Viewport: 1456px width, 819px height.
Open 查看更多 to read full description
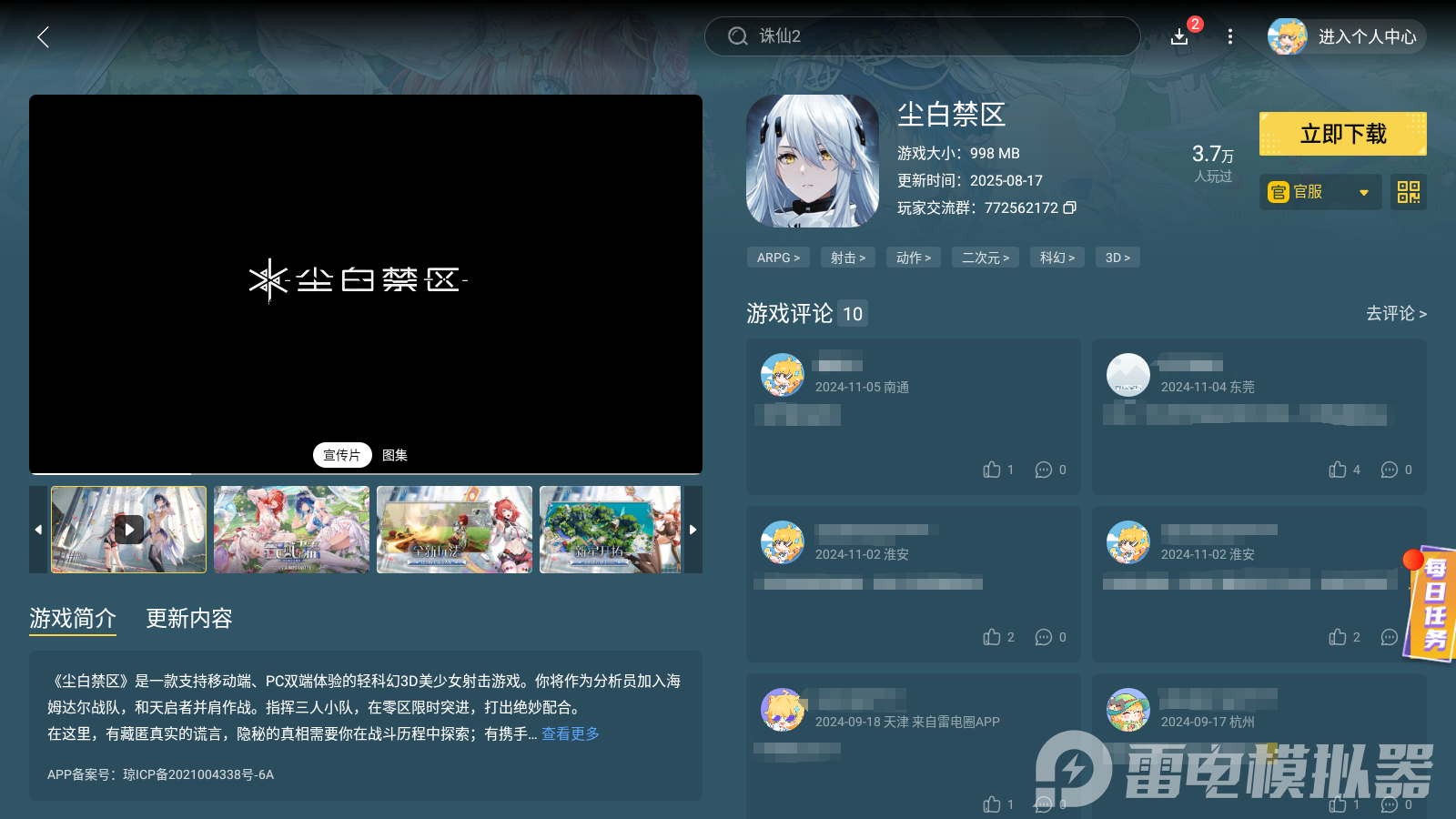click(570, 733)
